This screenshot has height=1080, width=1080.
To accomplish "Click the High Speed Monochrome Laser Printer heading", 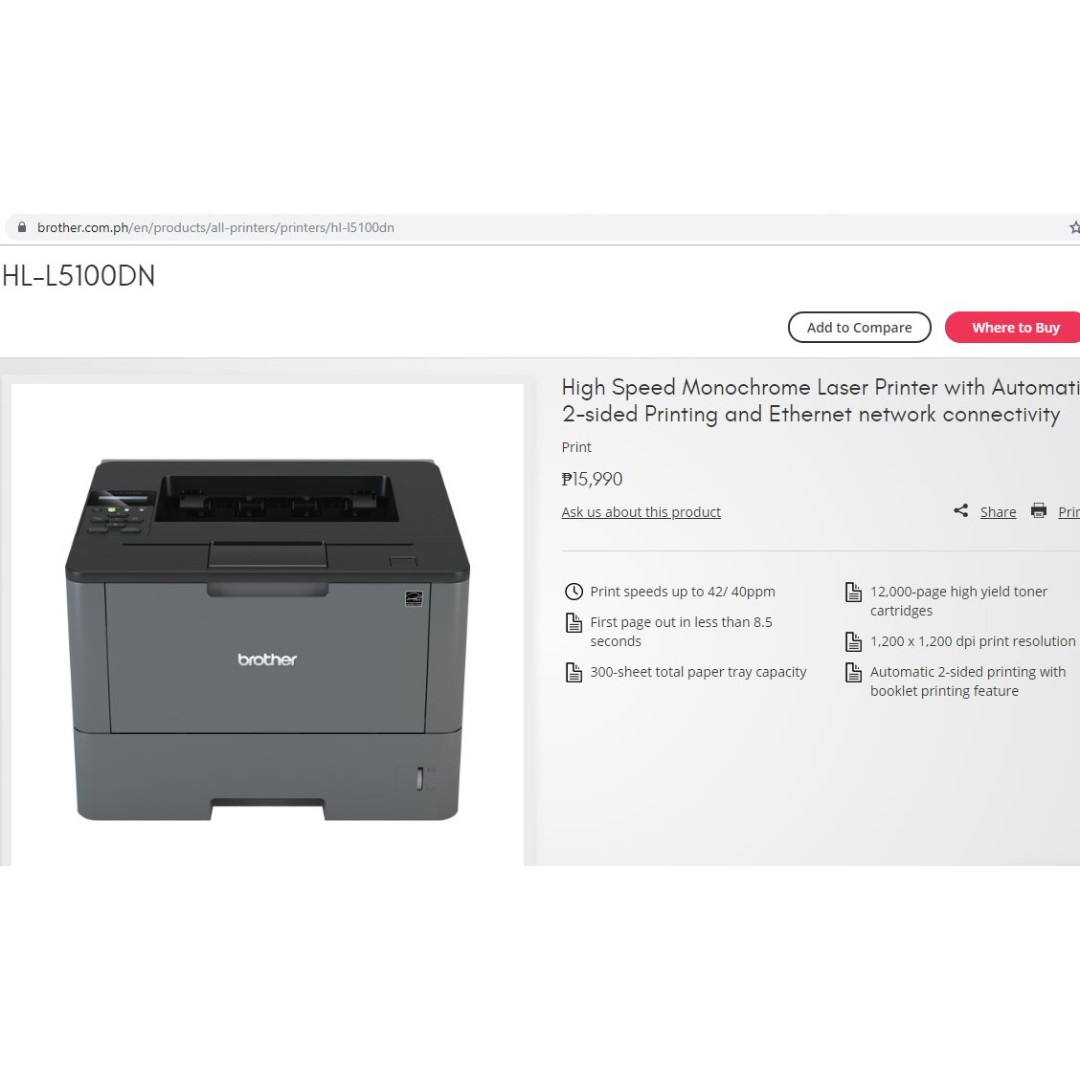I will click(x=820, y=400).
